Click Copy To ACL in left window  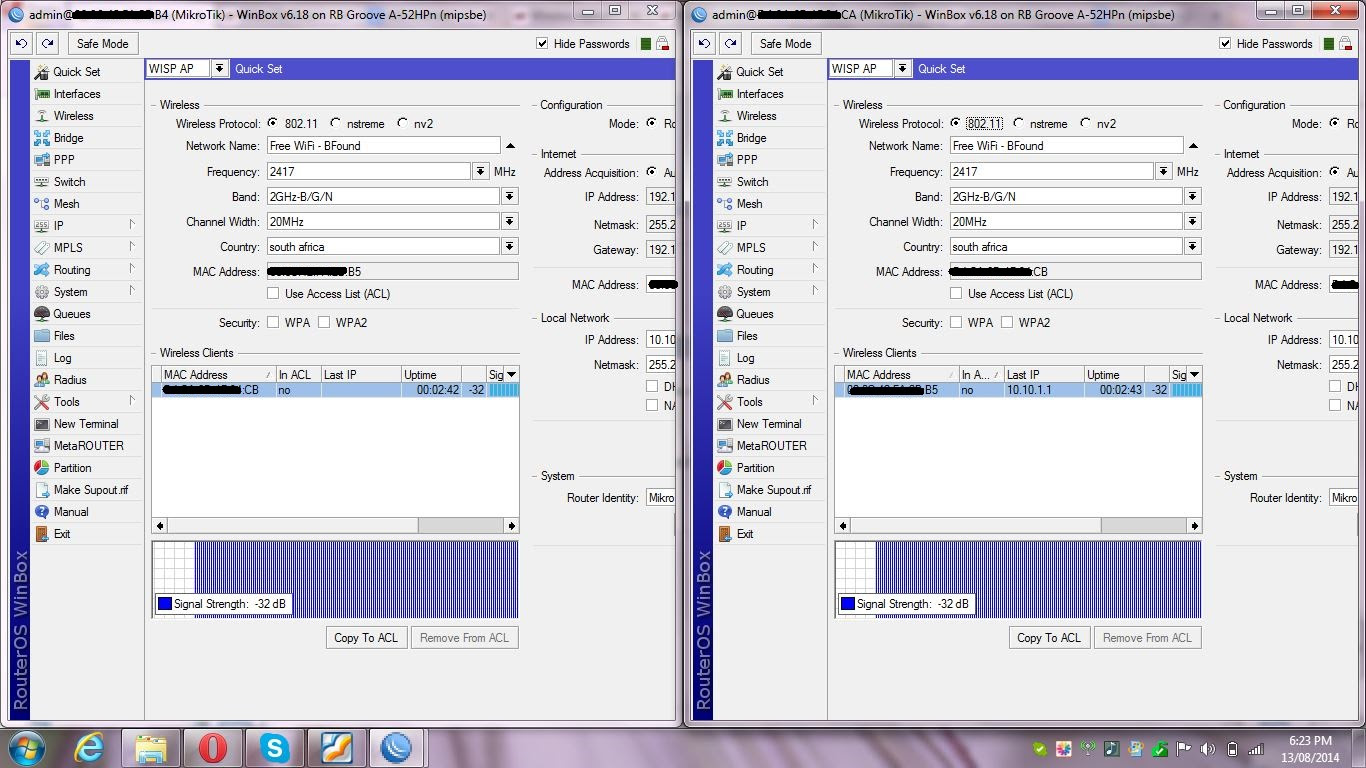point(366,638)
